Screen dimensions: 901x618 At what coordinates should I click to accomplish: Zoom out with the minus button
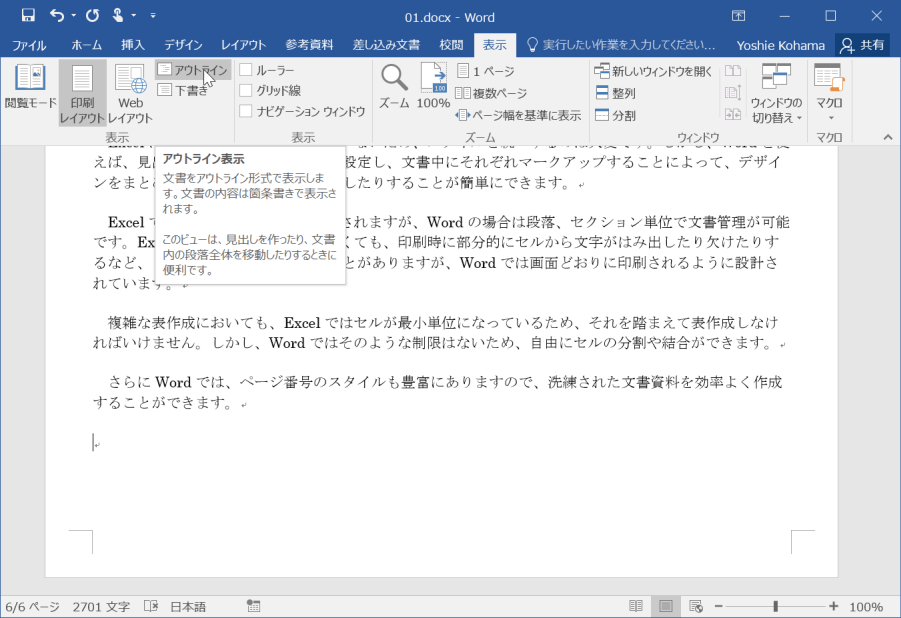[x=718, y=606]
